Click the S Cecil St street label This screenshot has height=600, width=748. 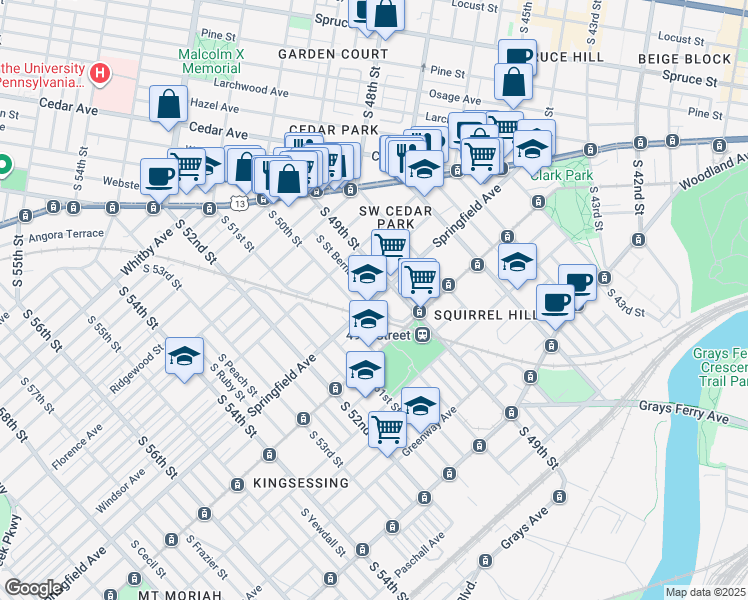pos(148,559)
